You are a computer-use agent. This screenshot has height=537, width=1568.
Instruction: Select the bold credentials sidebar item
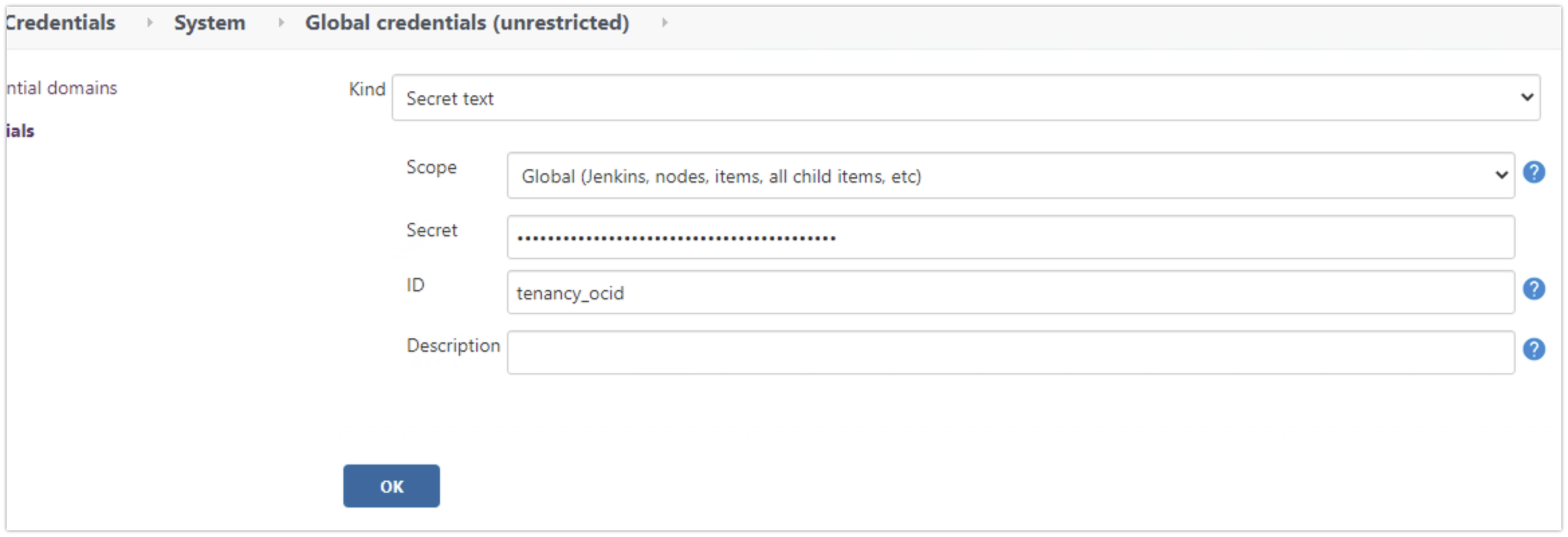click(20, 131)
